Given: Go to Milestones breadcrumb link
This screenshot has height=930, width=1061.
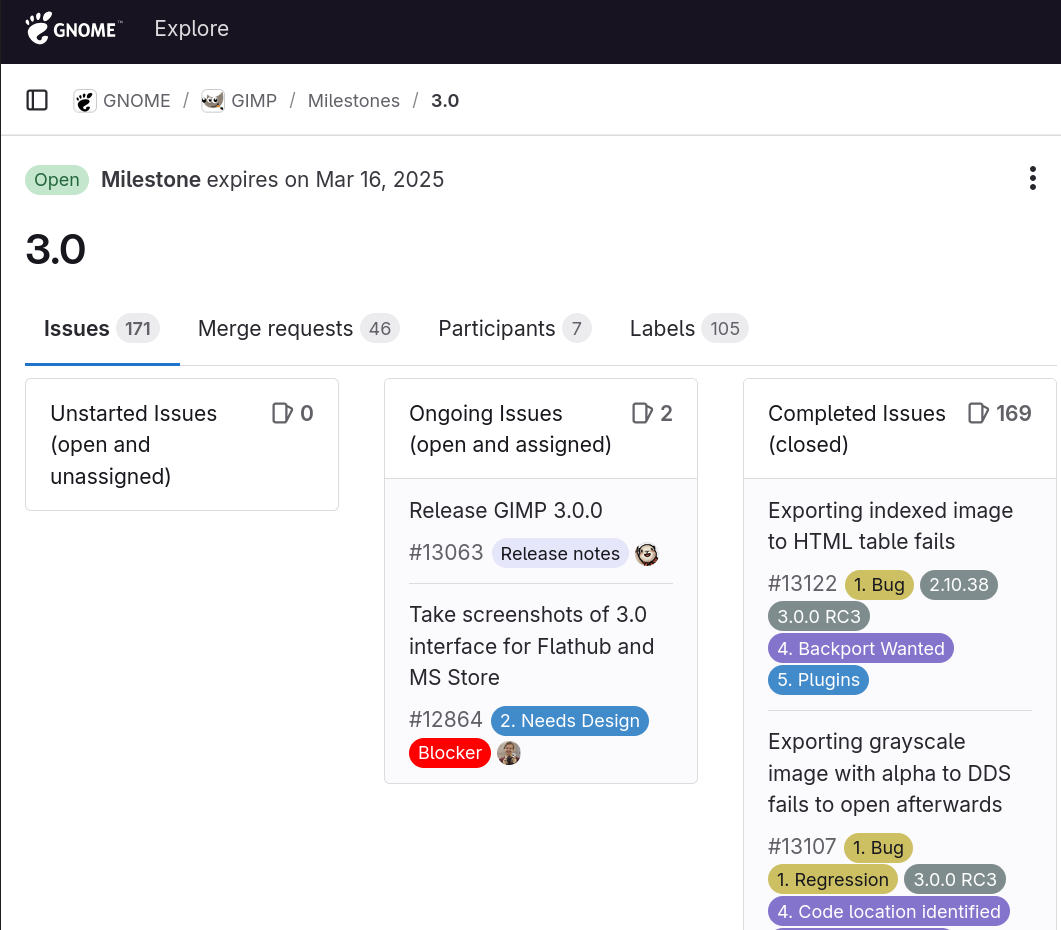Looking at the screenshot, I should [x=353, y=101].
